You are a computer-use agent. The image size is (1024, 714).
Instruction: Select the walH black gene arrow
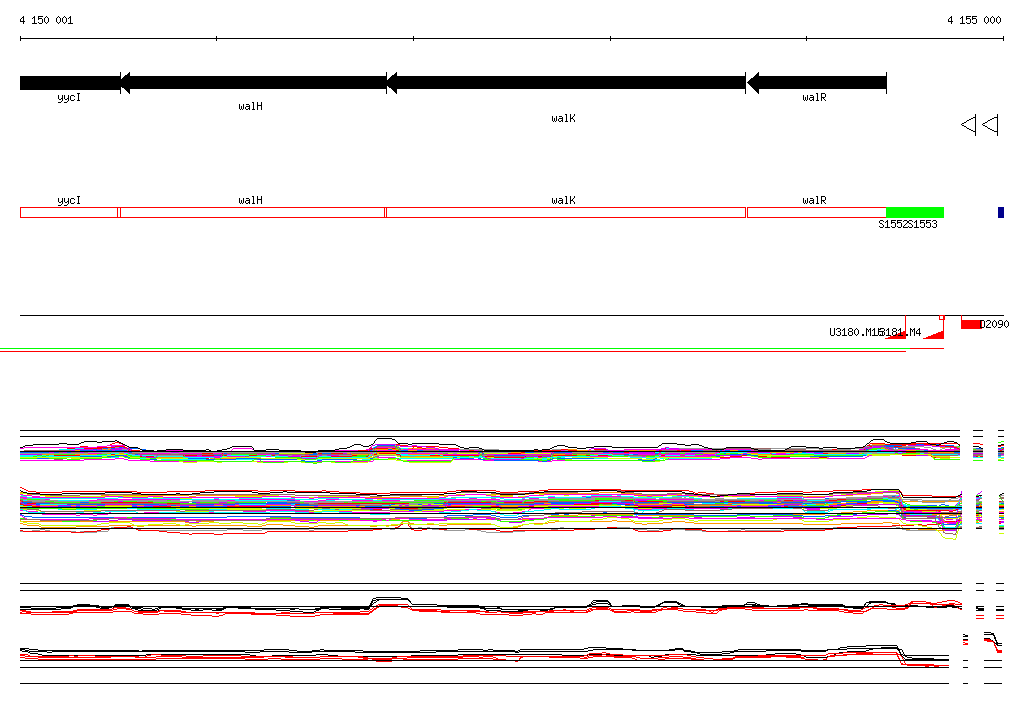253,83
